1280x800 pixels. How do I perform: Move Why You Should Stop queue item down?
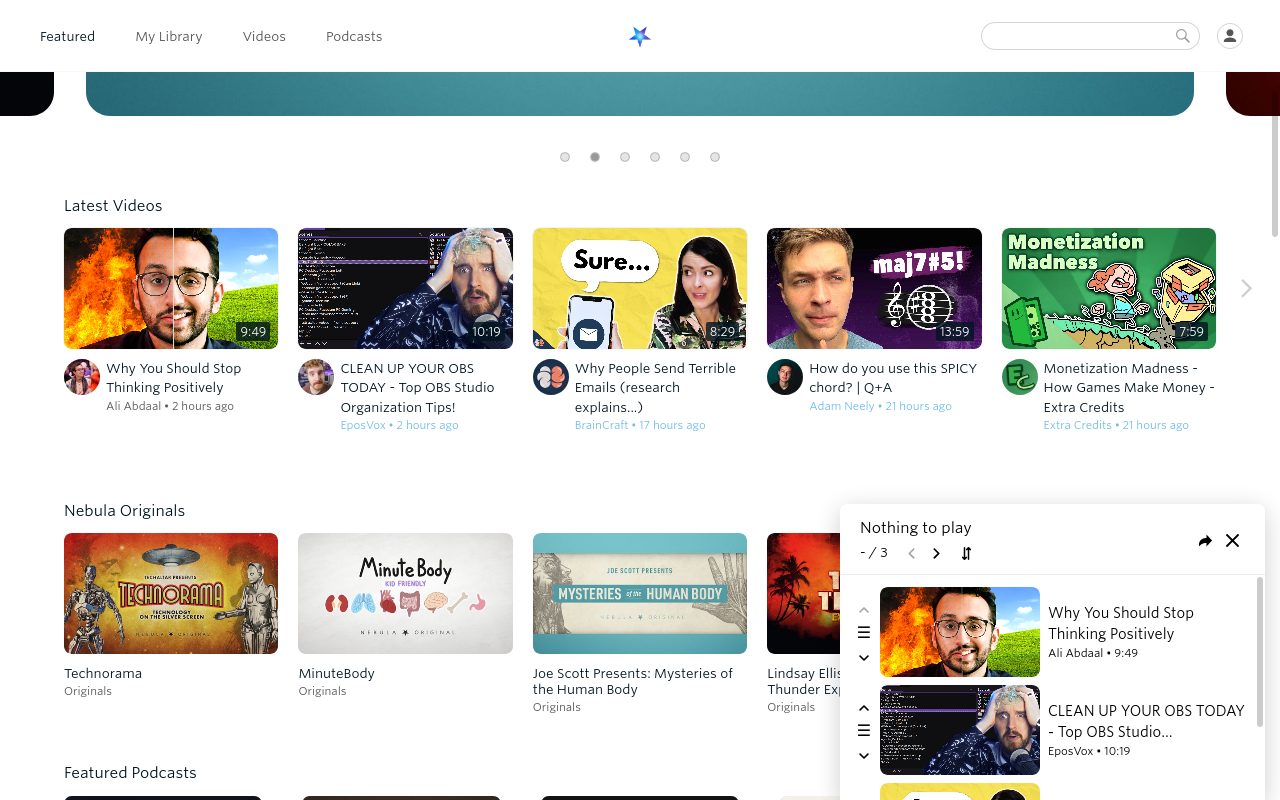864,658
